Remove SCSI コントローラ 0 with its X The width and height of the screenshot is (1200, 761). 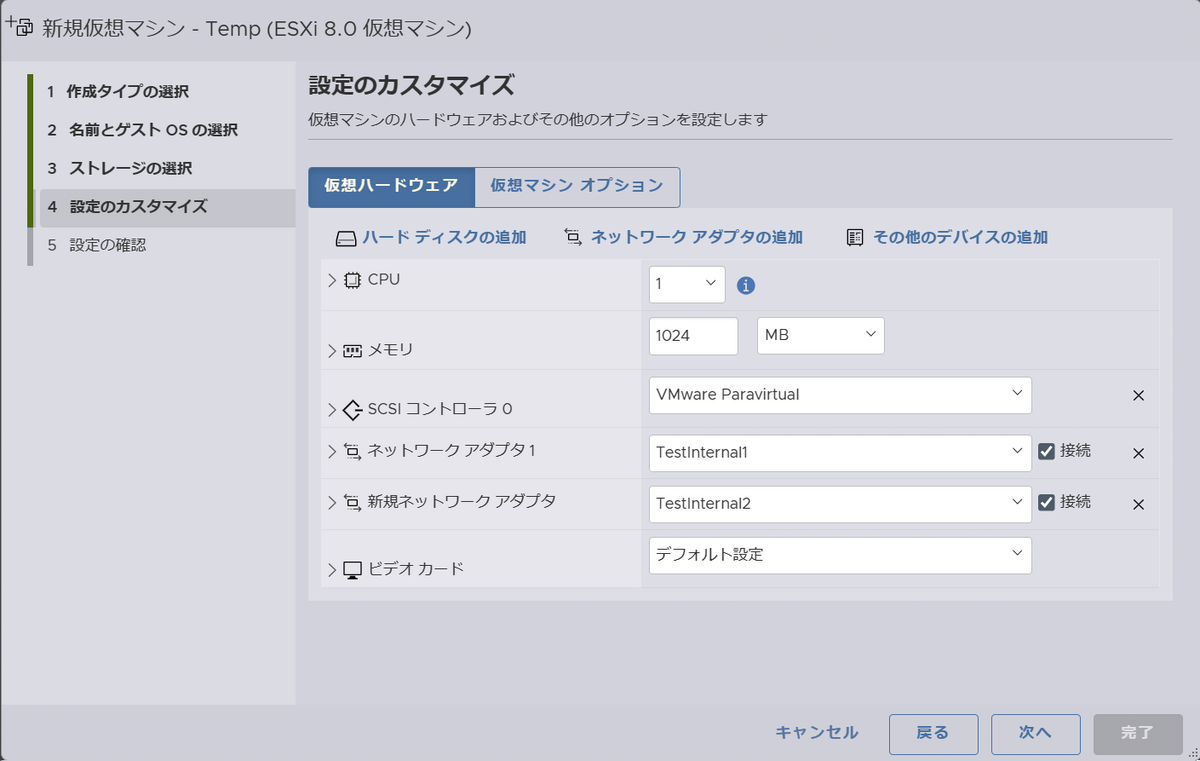click(x=1138, y=395)
